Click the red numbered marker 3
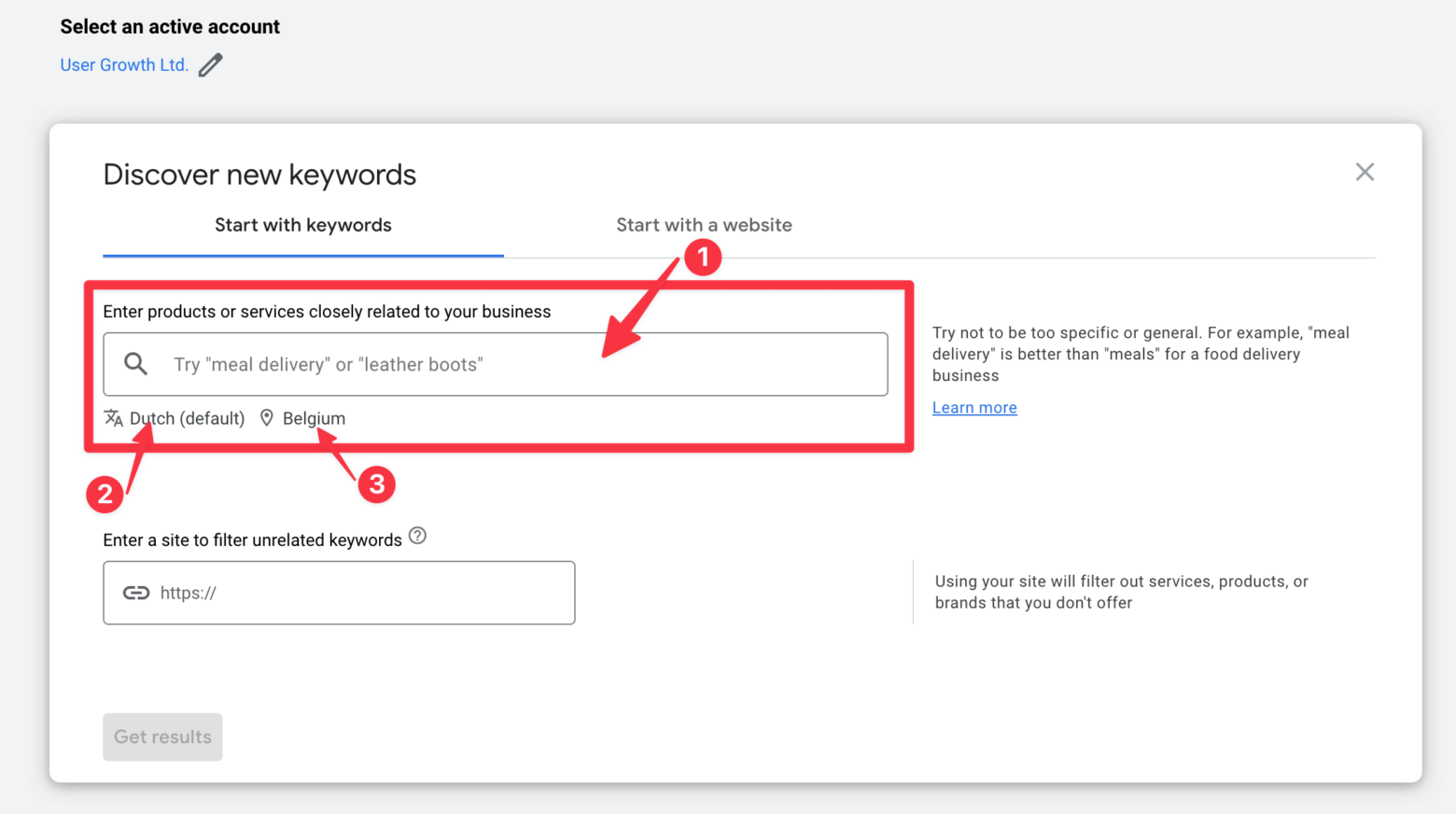 pos(376,484)
